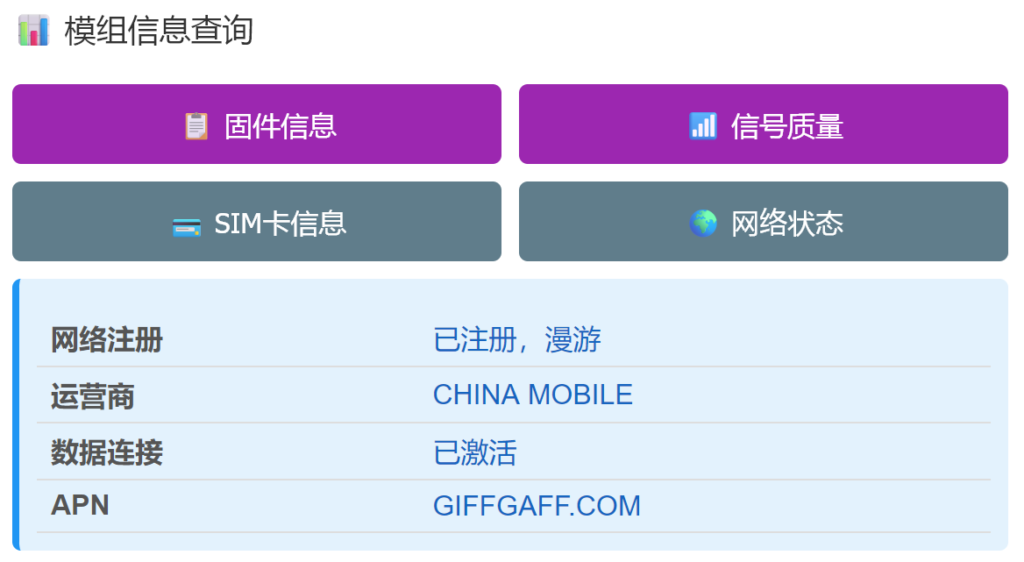
Task: Select the 网络注册 row label
Action: 107,340
